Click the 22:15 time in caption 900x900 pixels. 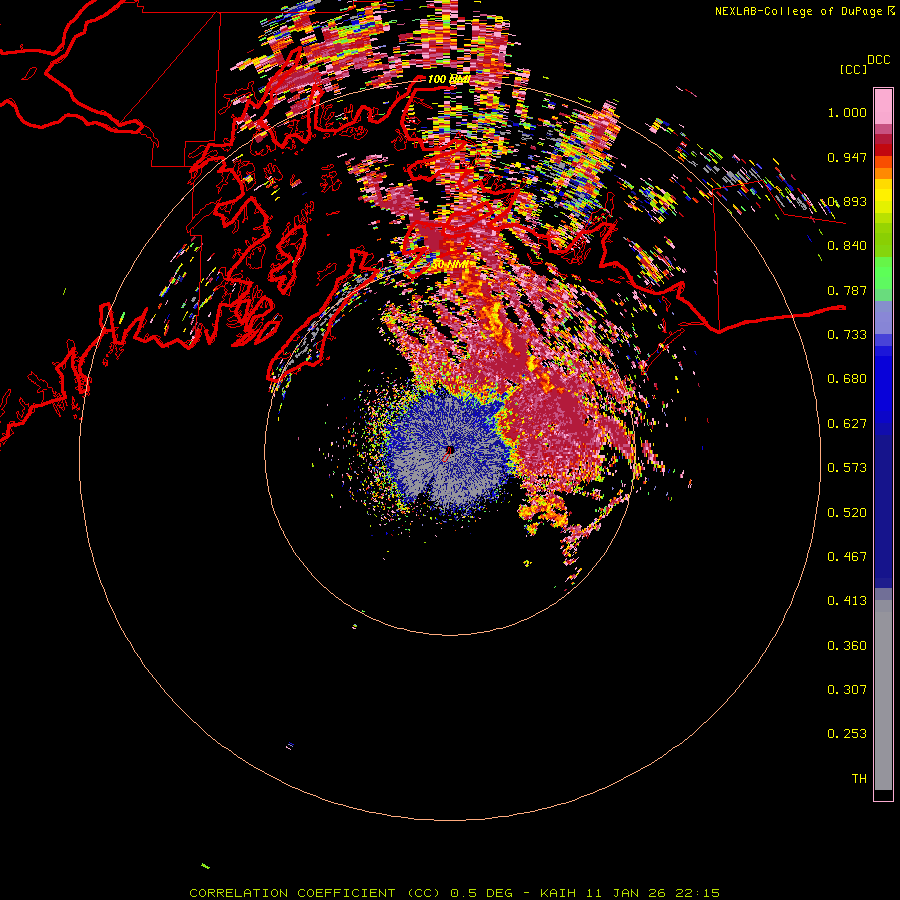(x=697, y=893)
